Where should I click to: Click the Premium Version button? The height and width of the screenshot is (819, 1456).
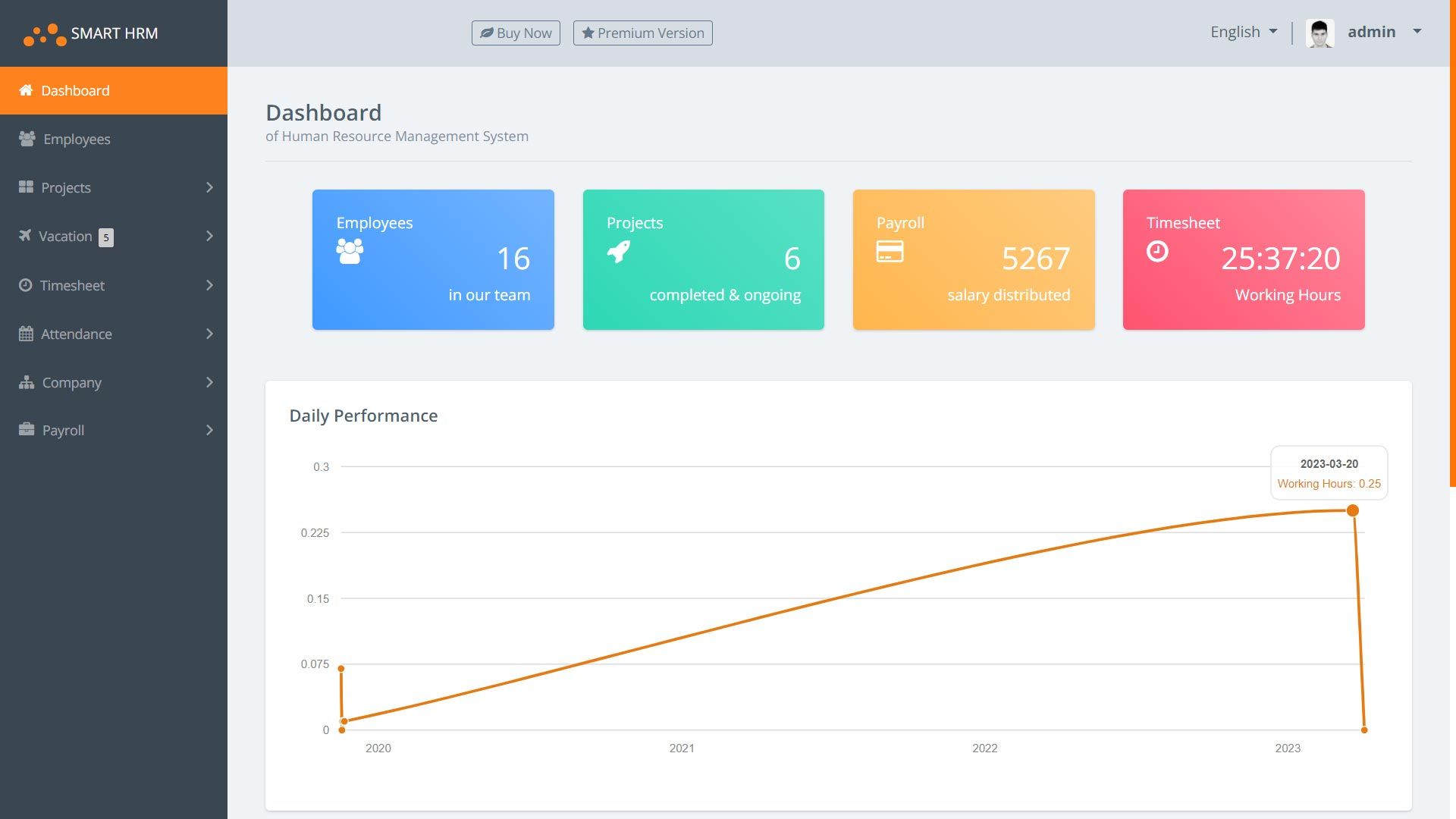tap(642, 33)
